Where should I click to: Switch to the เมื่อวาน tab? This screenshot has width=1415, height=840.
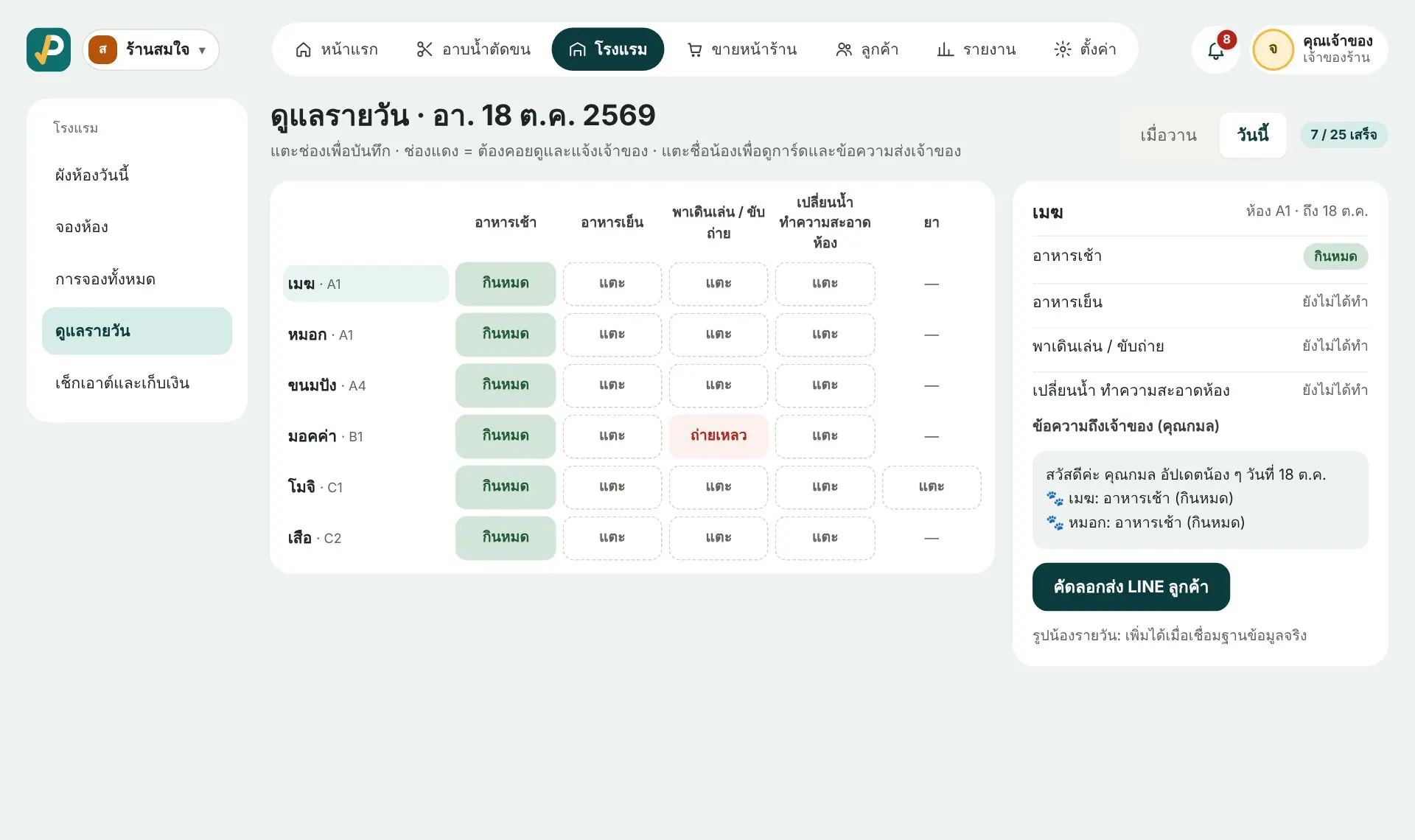[x=1169, y=135]
